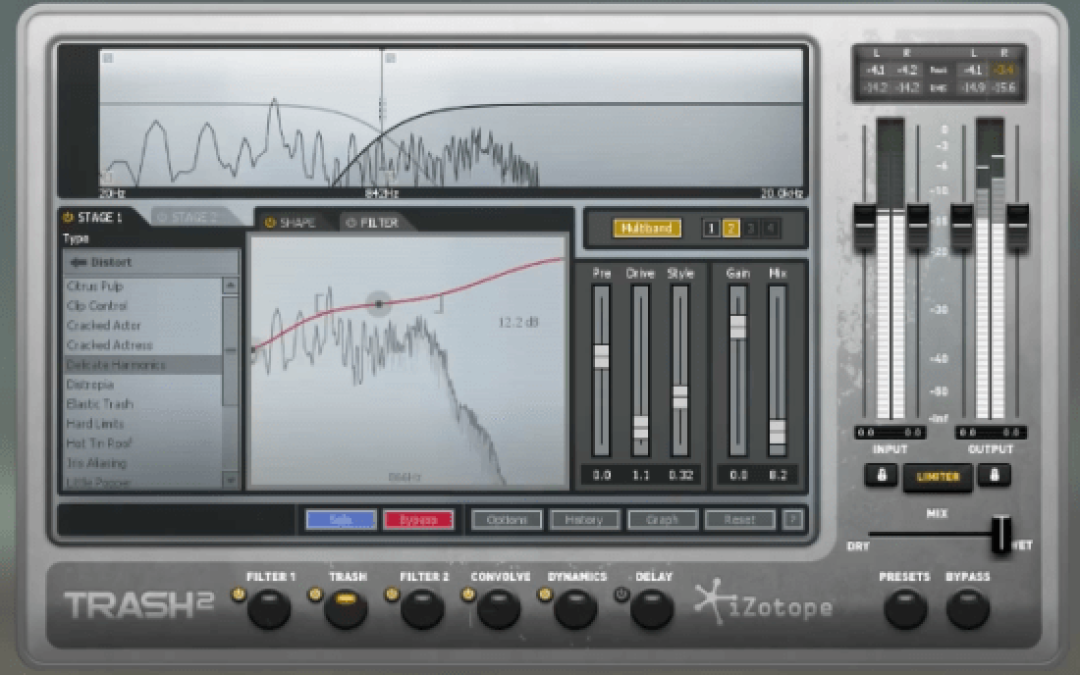Click the question mark help button

click(x=793, y=519)
